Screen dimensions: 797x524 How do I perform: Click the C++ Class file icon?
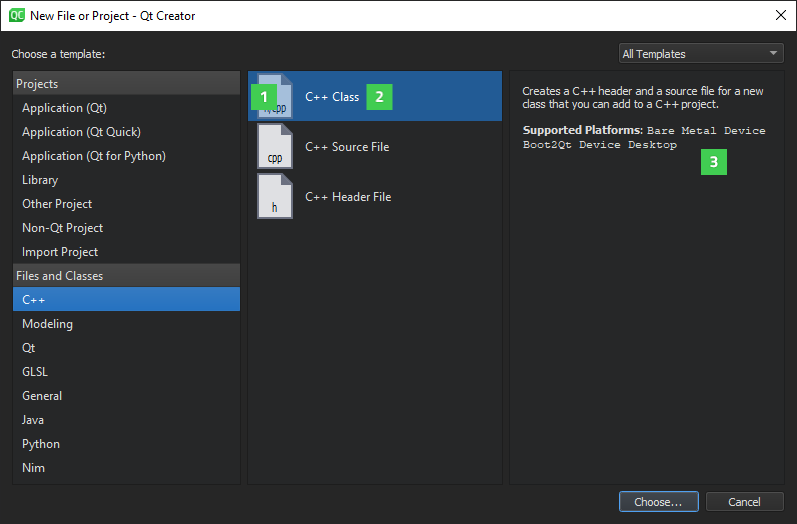click(x=275, y=96)
